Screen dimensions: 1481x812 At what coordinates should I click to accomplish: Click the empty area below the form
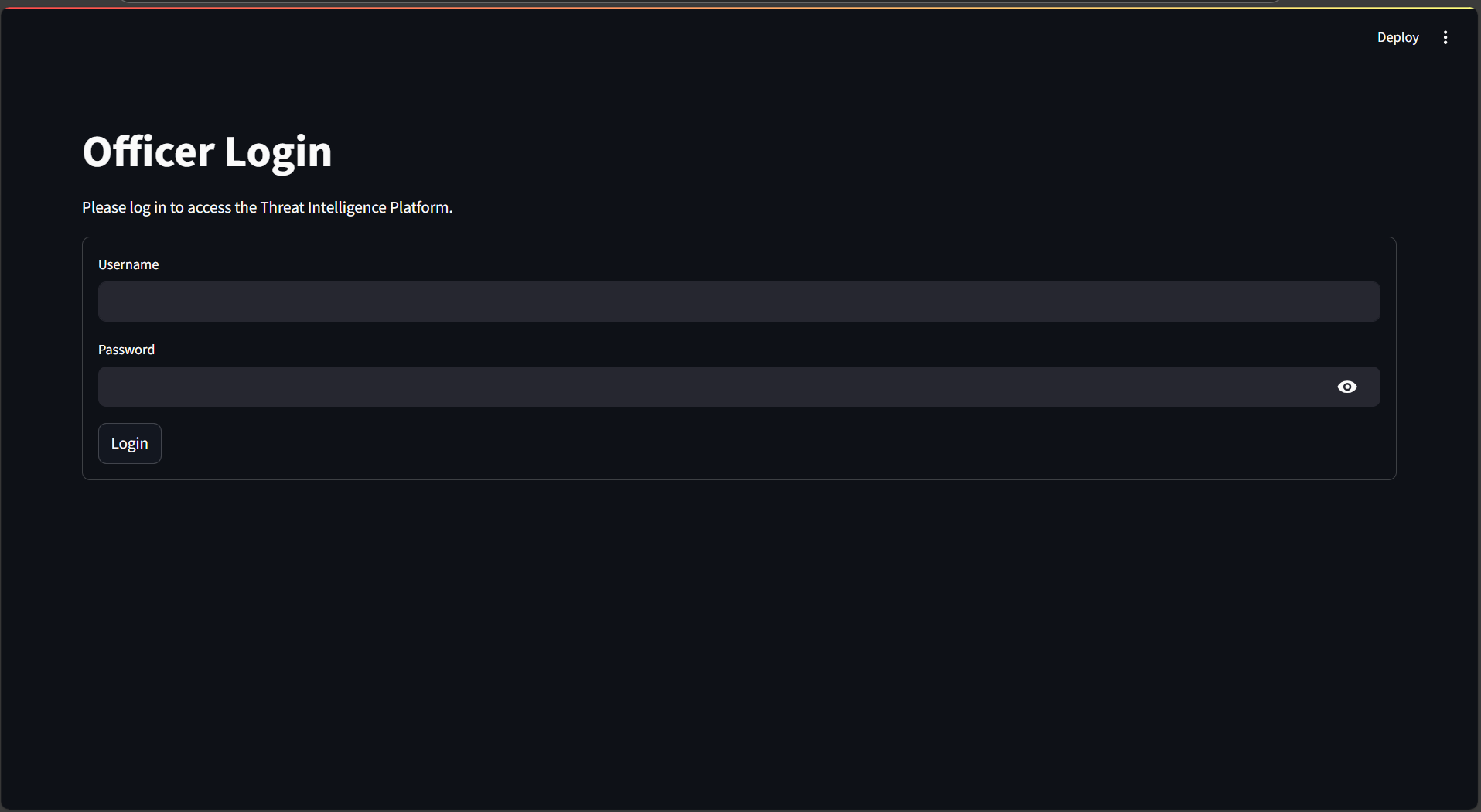coord(740,642)
